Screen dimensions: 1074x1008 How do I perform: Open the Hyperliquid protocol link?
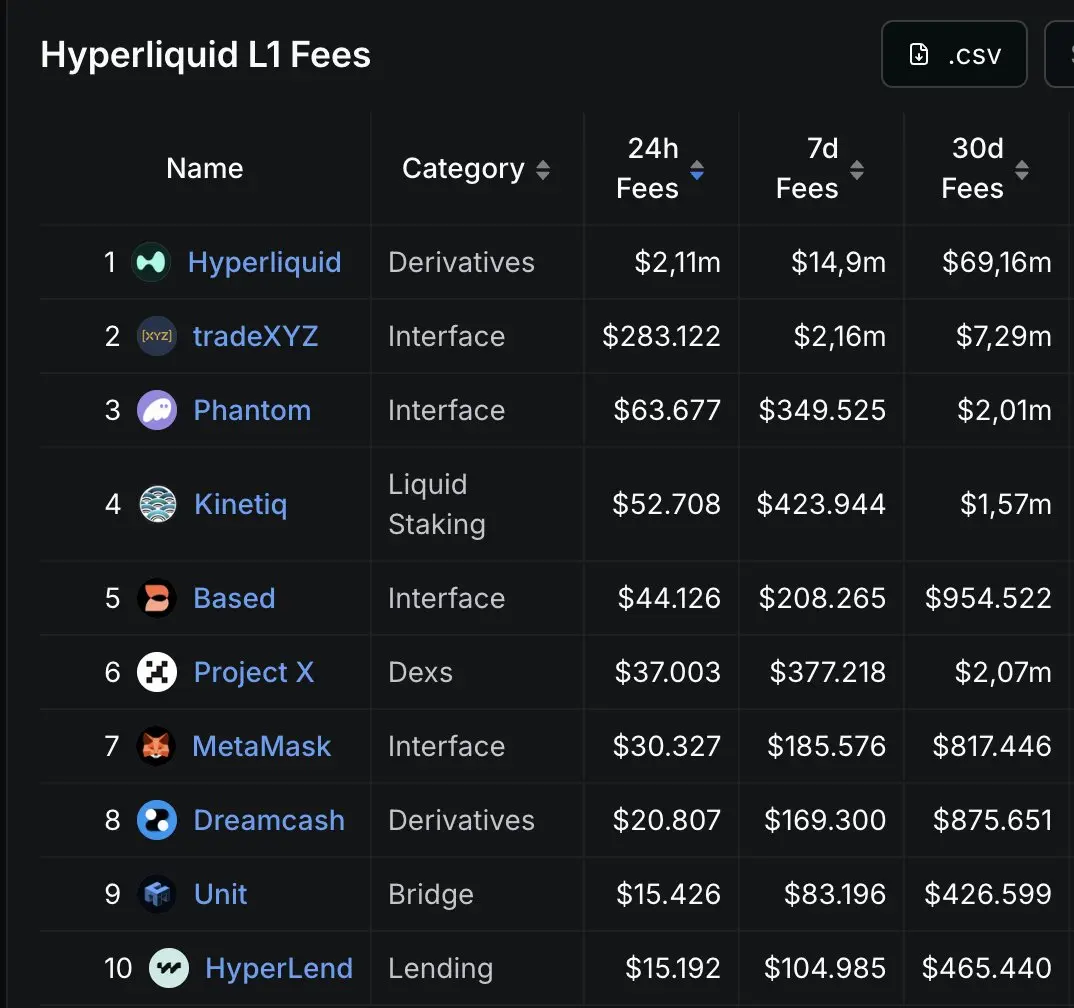pyautogui.click(x=265, y=262)
